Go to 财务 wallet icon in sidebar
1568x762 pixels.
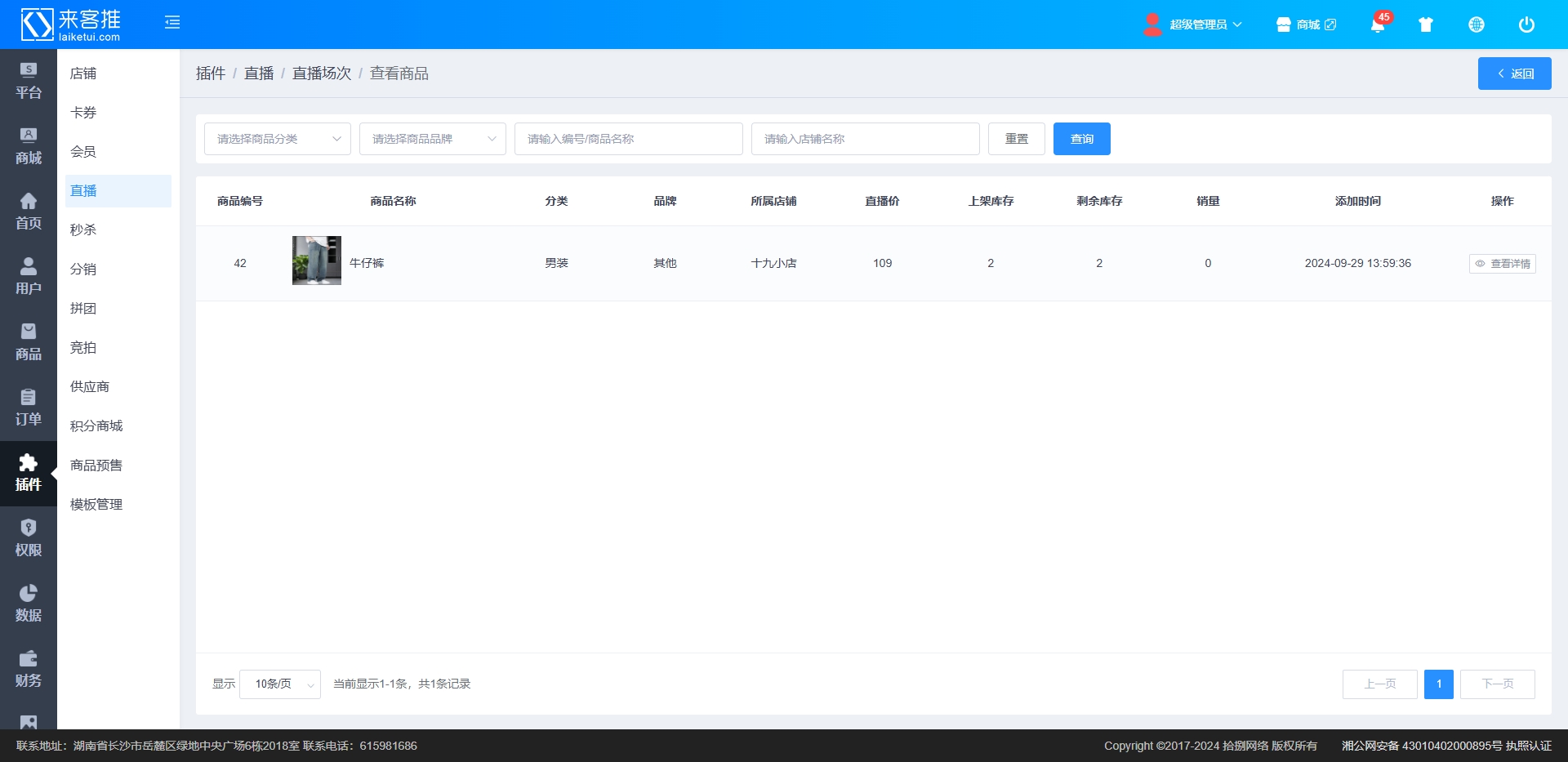coord(29,669)
